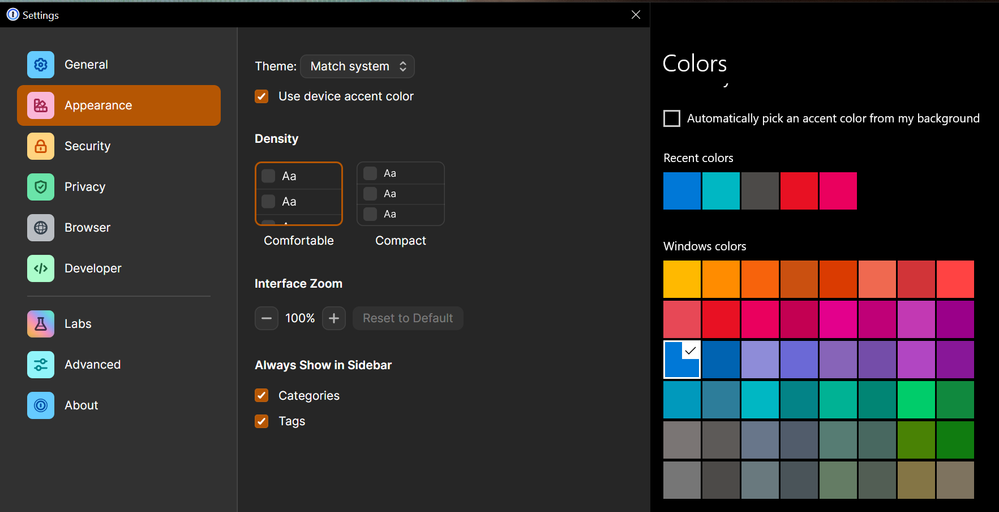Enable automatically pick accent color checkbox

pos(672,119)
